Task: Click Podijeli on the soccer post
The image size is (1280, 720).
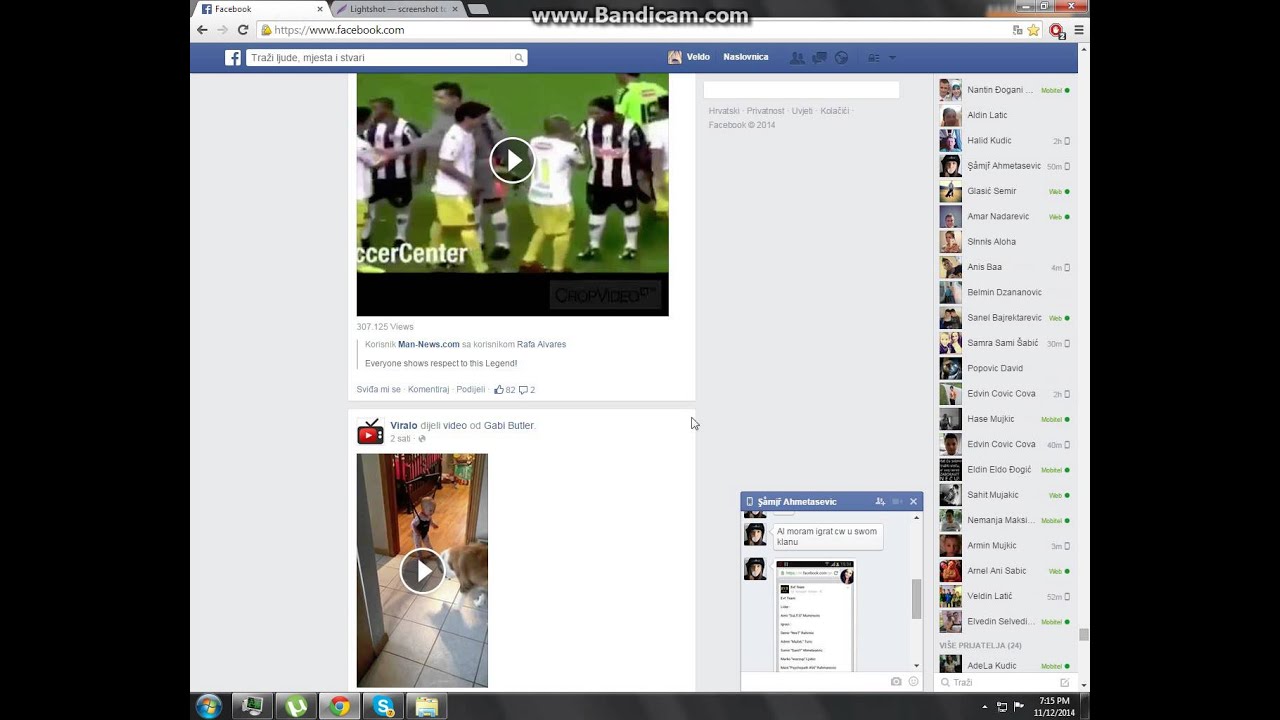Action: 471,389
